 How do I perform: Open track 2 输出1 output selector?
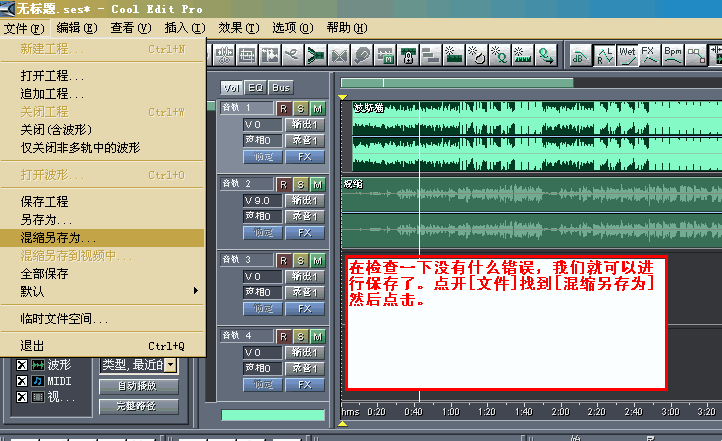(305, 201)
